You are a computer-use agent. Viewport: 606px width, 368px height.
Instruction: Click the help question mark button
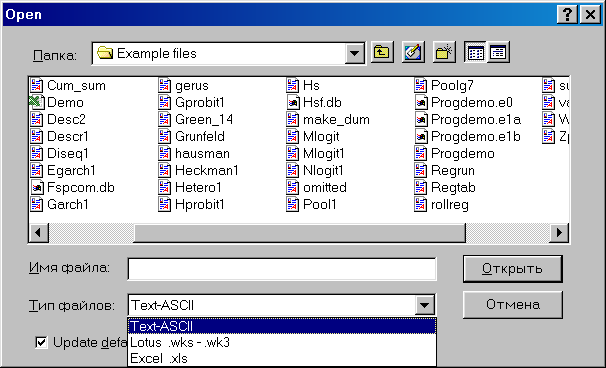567,15
